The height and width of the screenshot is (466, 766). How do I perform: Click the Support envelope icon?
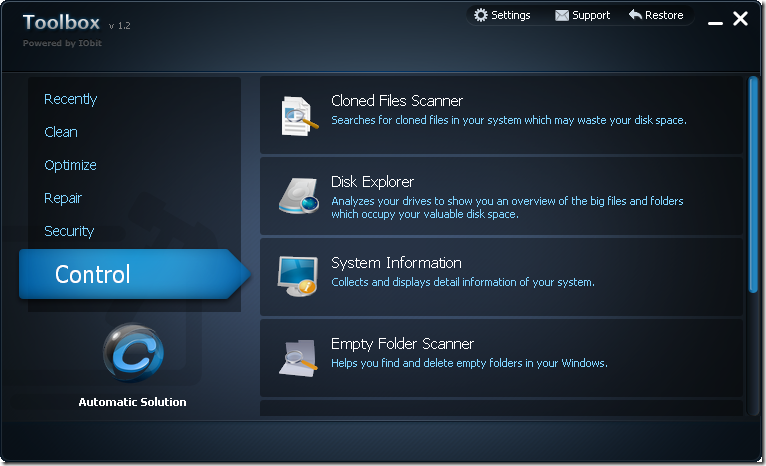[562, 16]
